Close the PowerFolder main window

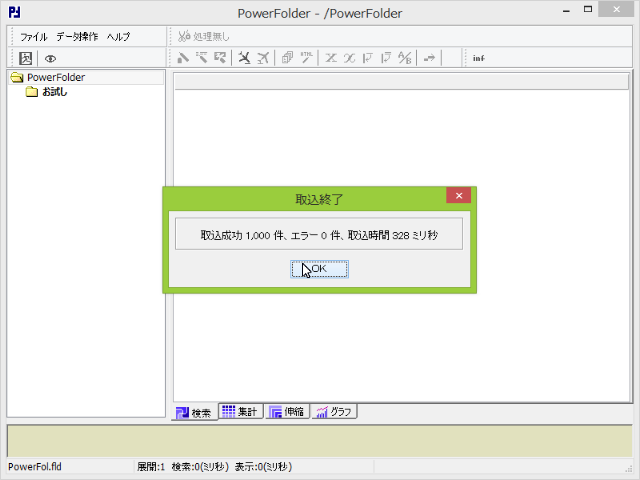pyautogui.click(x=616, y=9)
